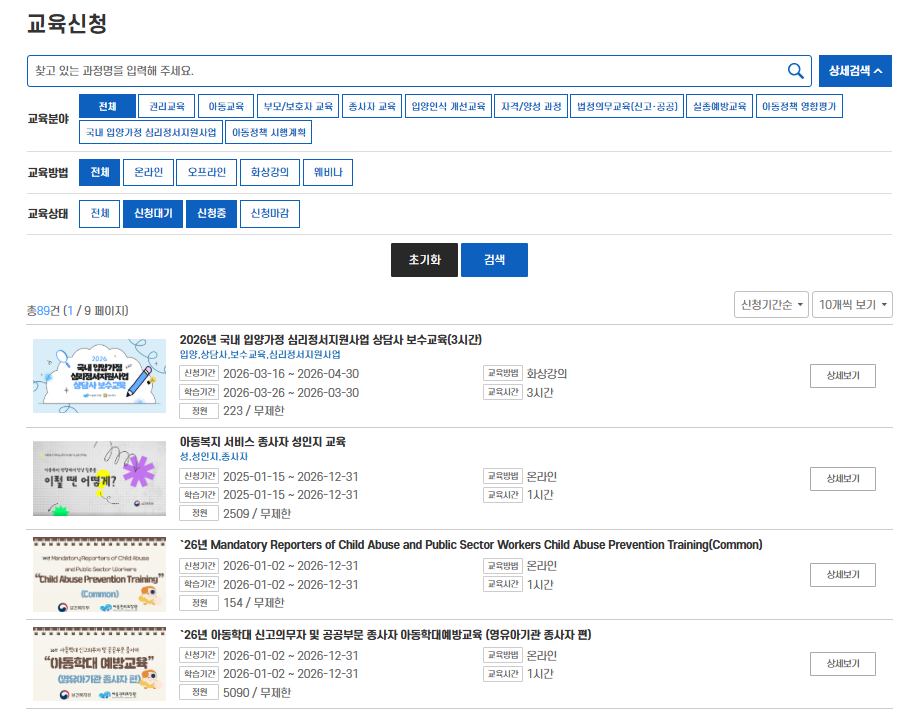912x714 pixels.
Task: Toggle the 신청중 status filter
Action: click(x=211, y=213)
